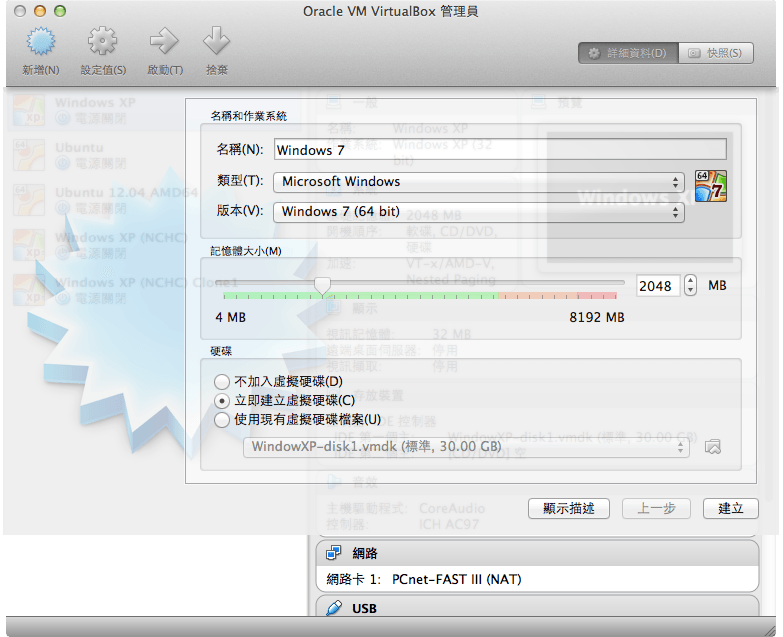Viewport: 783px width, 637px height.
Task: Click the memory size slider handle
Action: 323,286
